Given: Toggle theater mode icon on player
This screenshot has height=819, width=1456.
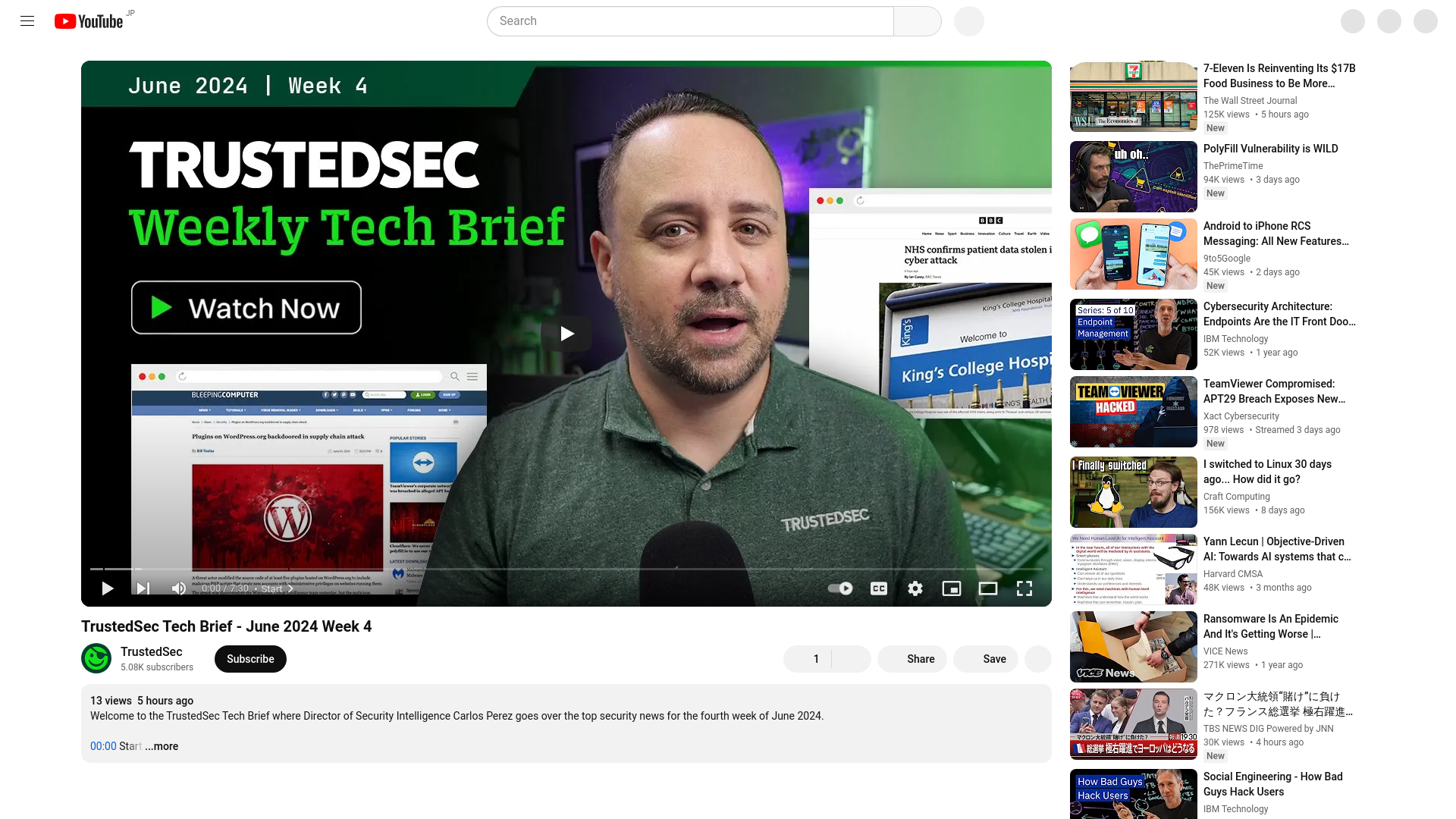Looking at the screenshot, I should pyautogui.click(x=988, y=588).
